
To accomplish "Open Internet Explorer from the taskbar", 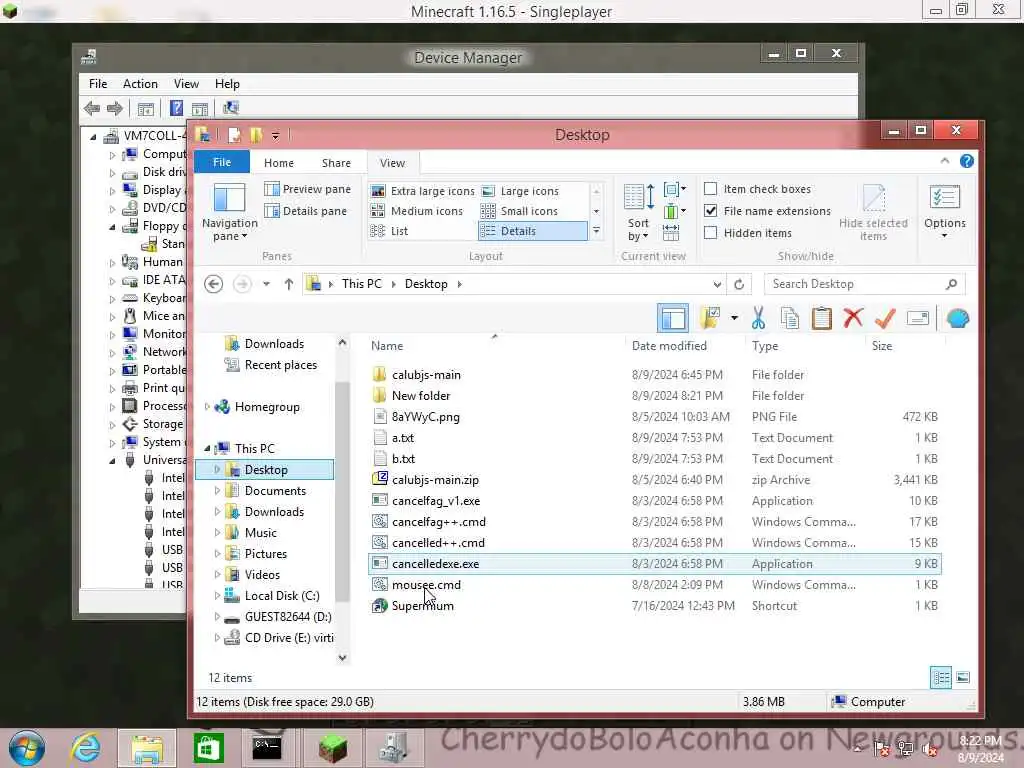I will 86,748.
